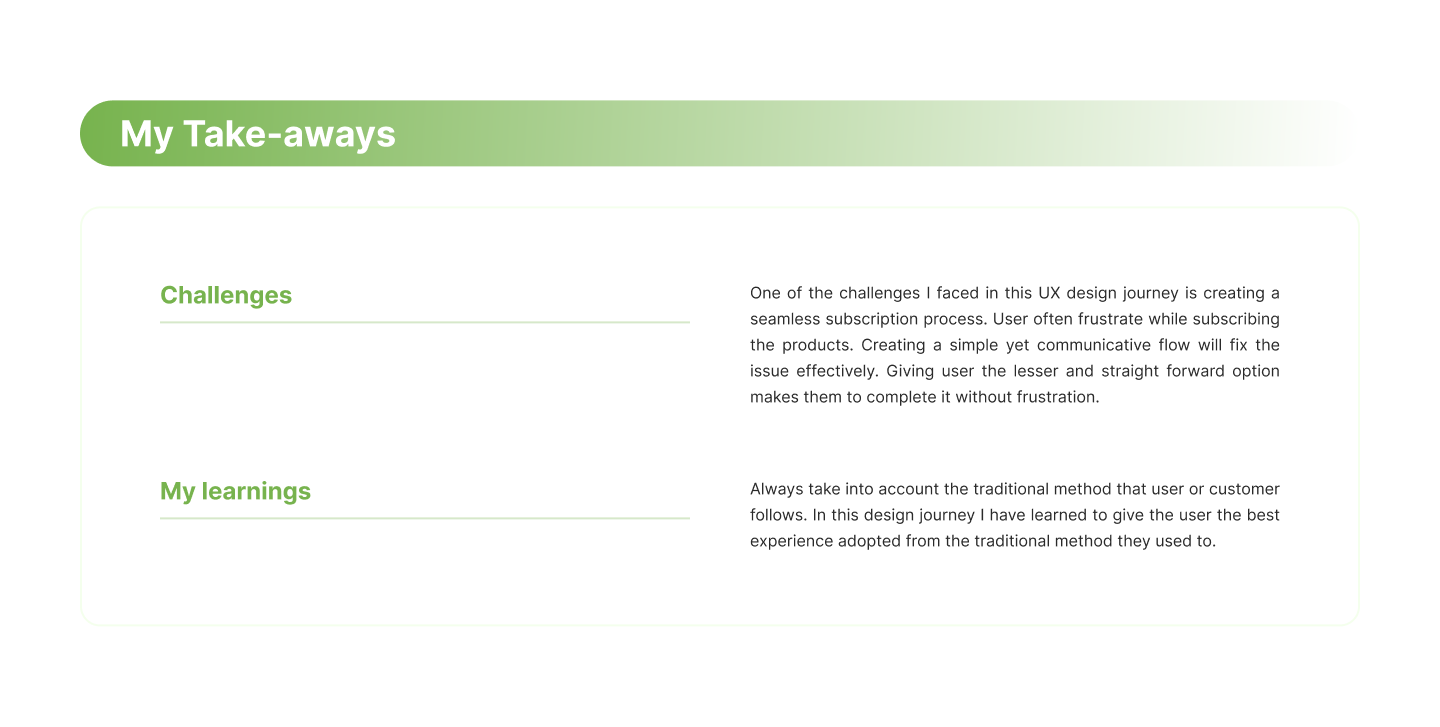
Task: Click the phrase "seamless subscription process"
Action: [862, 319]
